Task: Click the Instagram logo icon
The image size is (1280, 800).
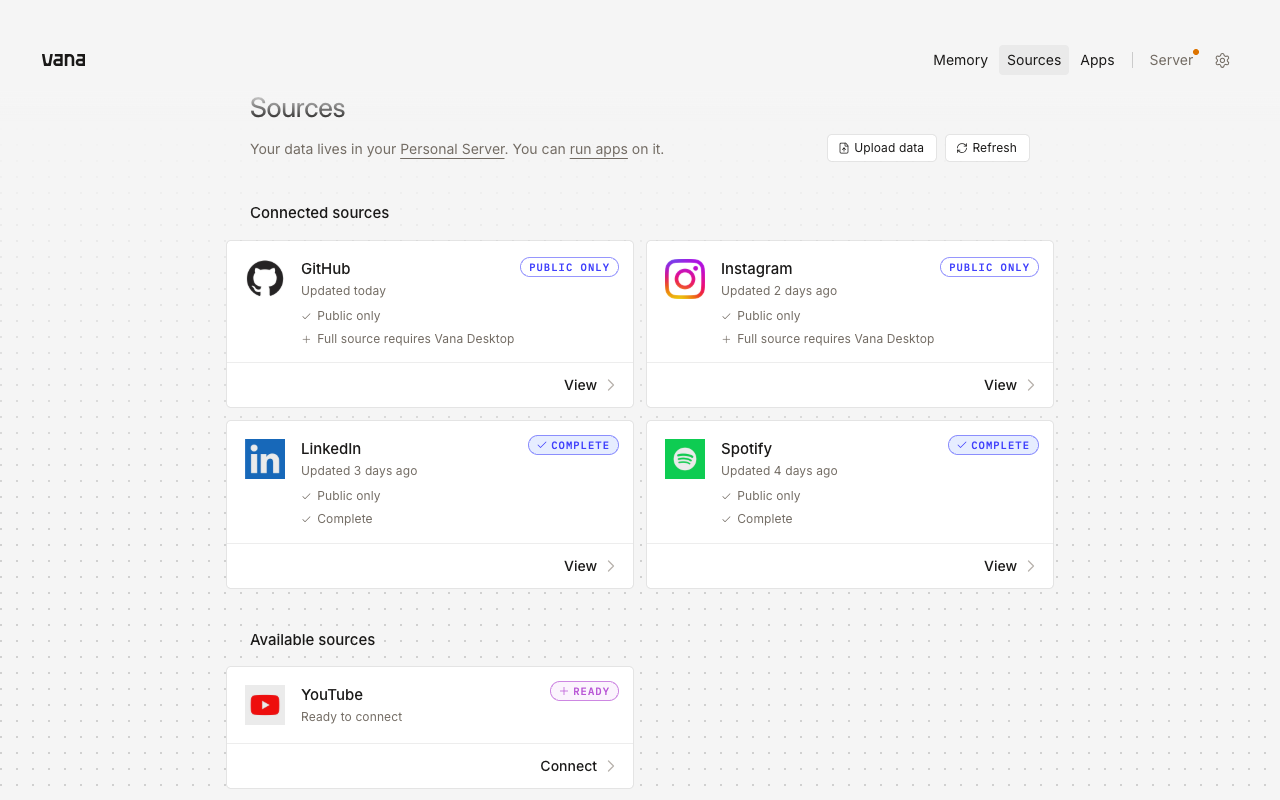Action: click(x=685, y=279)
